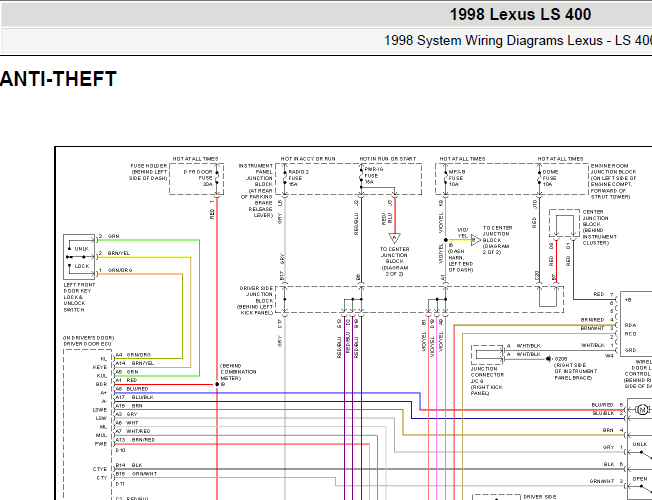Click the 'BRN/WHT 3' wire label
Viewport: 652px width, 500px height.
pos(597,328)
